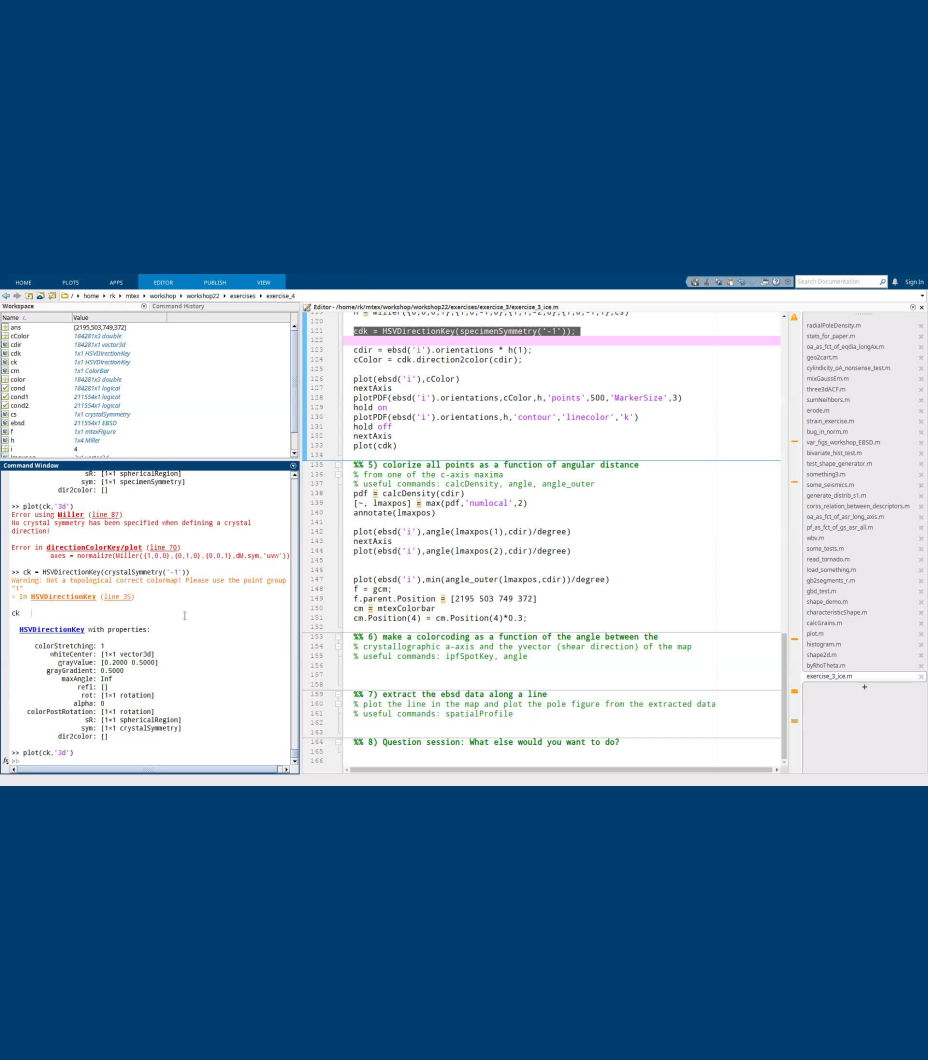Screen dimensions: 928x1060
Task: Click the search magnifier icon in documentation box
Action: (882, 282)
